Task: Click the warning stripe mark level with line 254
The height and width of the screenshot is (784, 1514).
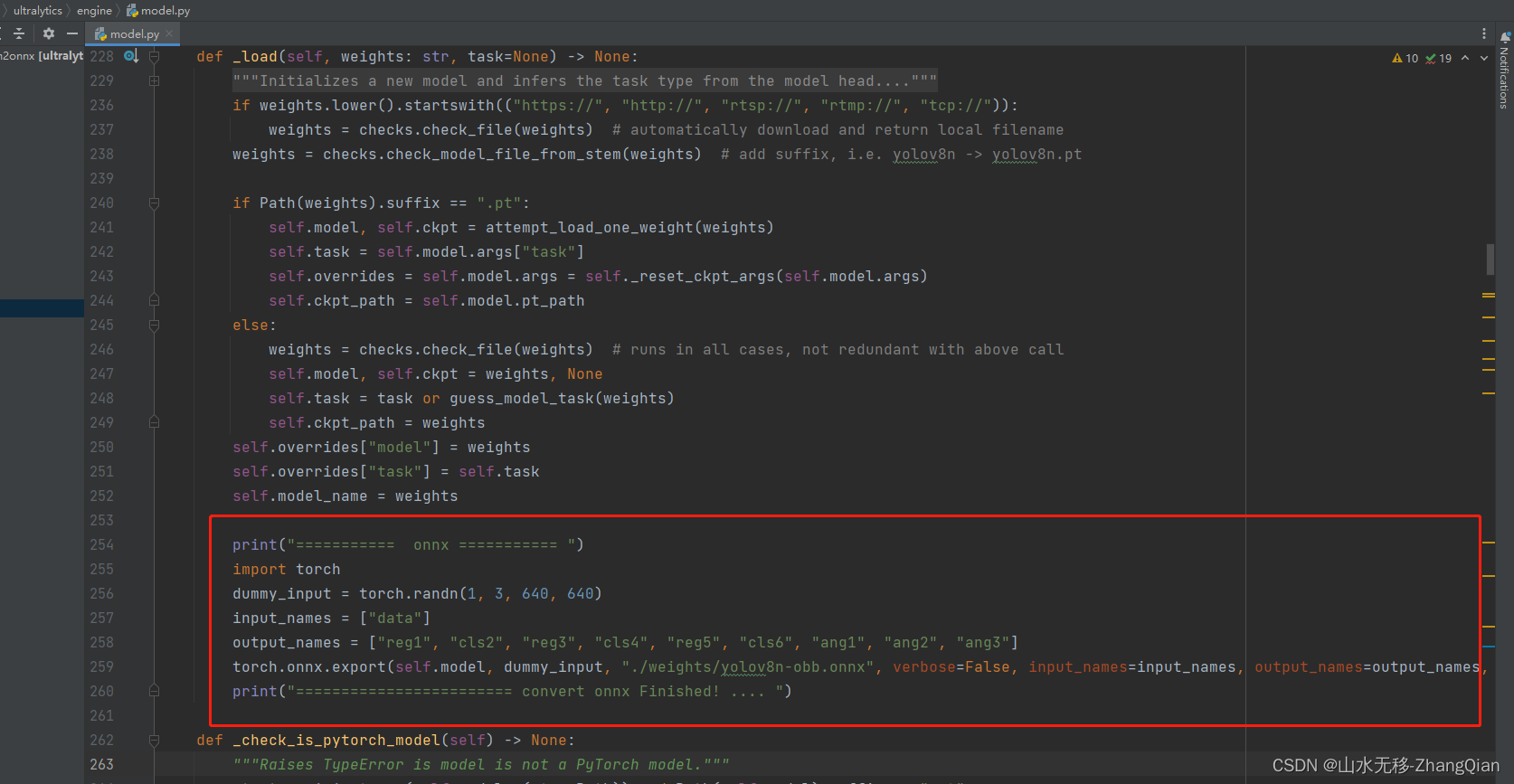Action: click(1488, 543)
